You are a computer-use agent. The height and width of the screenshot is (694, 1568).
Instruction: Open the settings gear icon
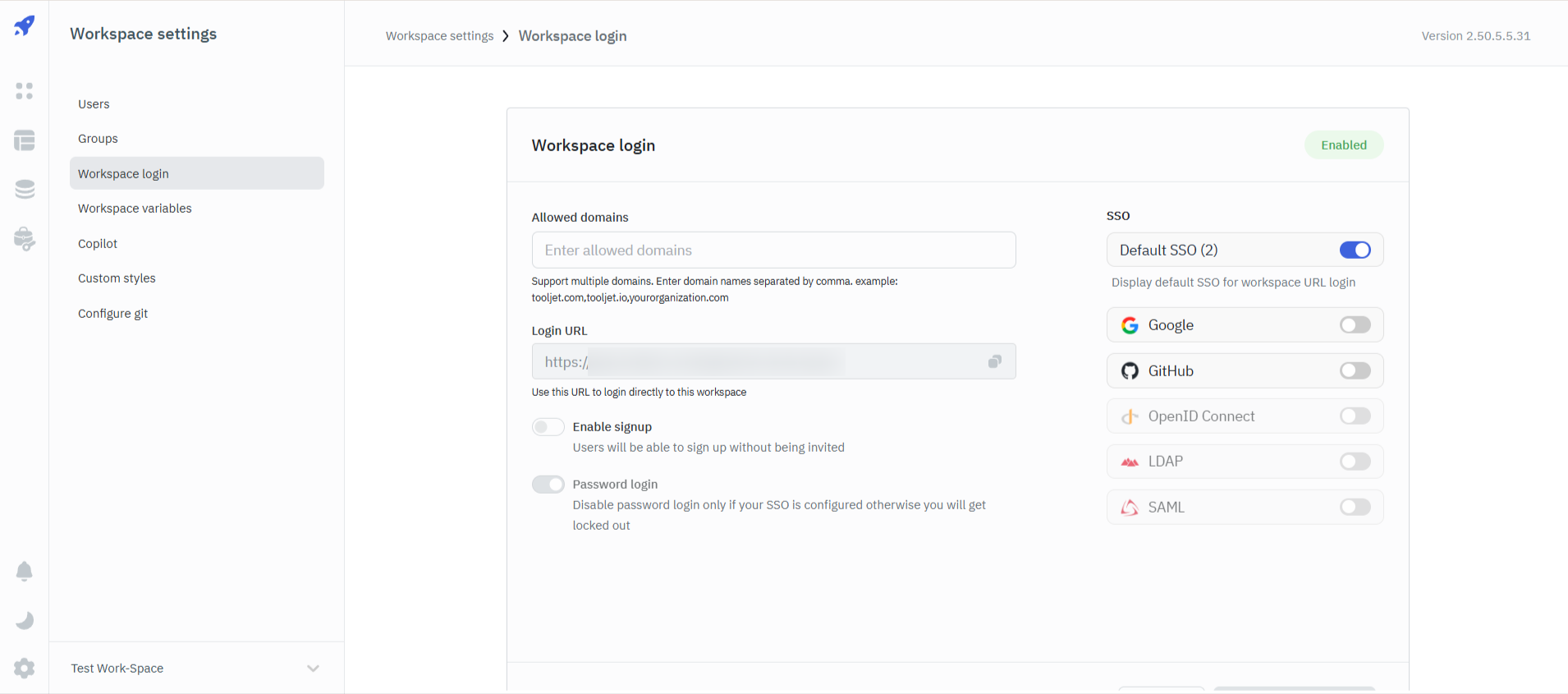[25, 669]
